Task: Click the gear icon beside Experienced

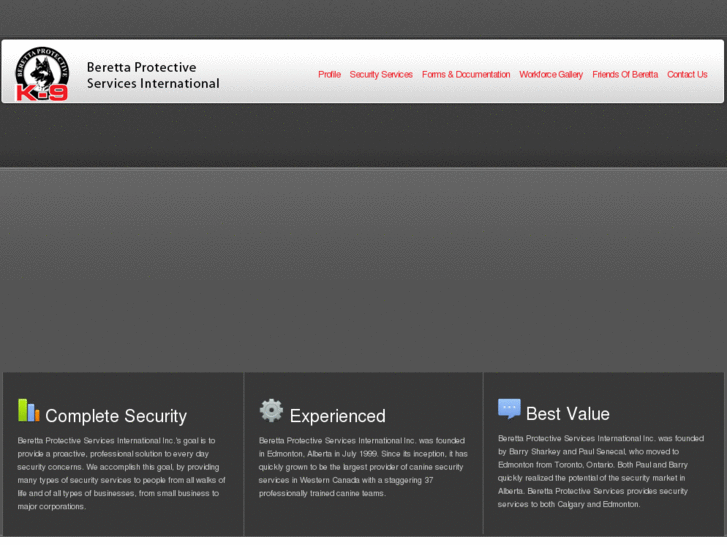Action: pos(271,410)
